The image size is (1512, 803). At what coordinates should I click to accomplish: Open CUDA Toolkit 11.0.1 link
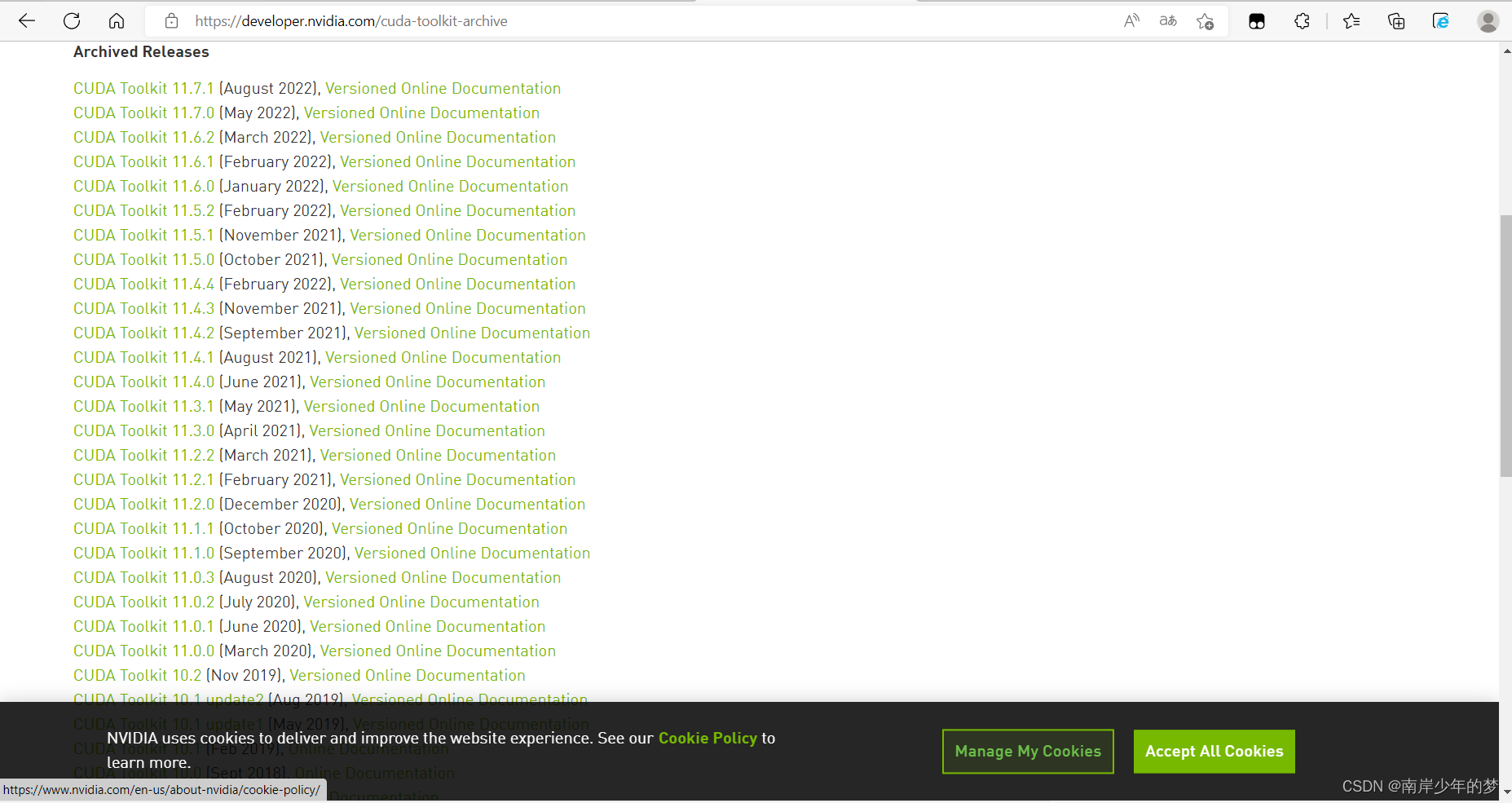tap(143, 626)
